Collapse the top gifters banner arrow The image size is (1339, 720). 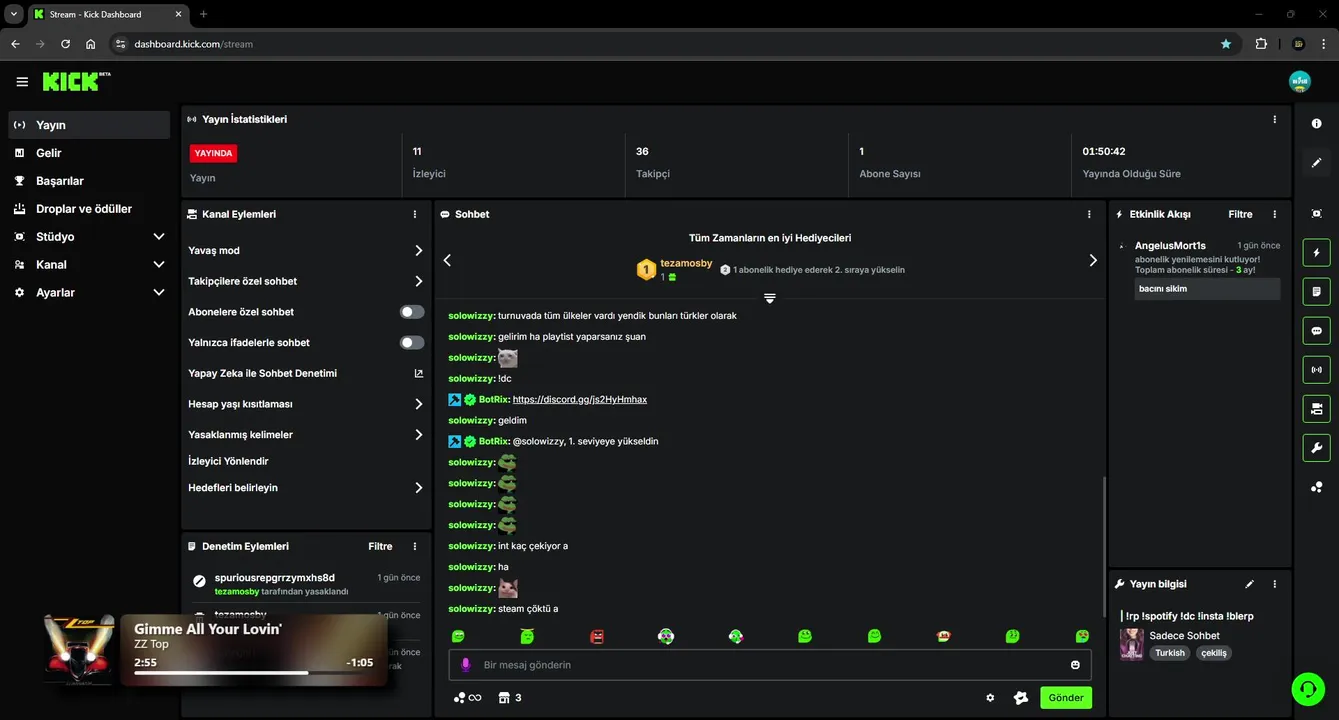click(769, 298)
